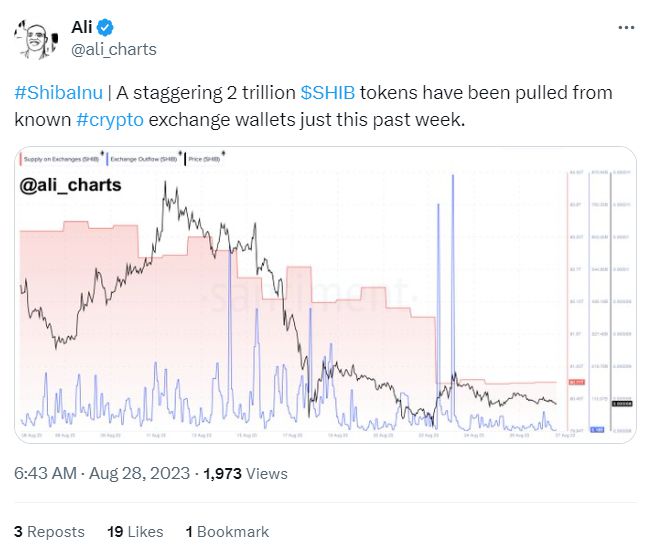Open the @ali_charts handle link
Screen dimensions: 654x555
click(x=114, y=49)
